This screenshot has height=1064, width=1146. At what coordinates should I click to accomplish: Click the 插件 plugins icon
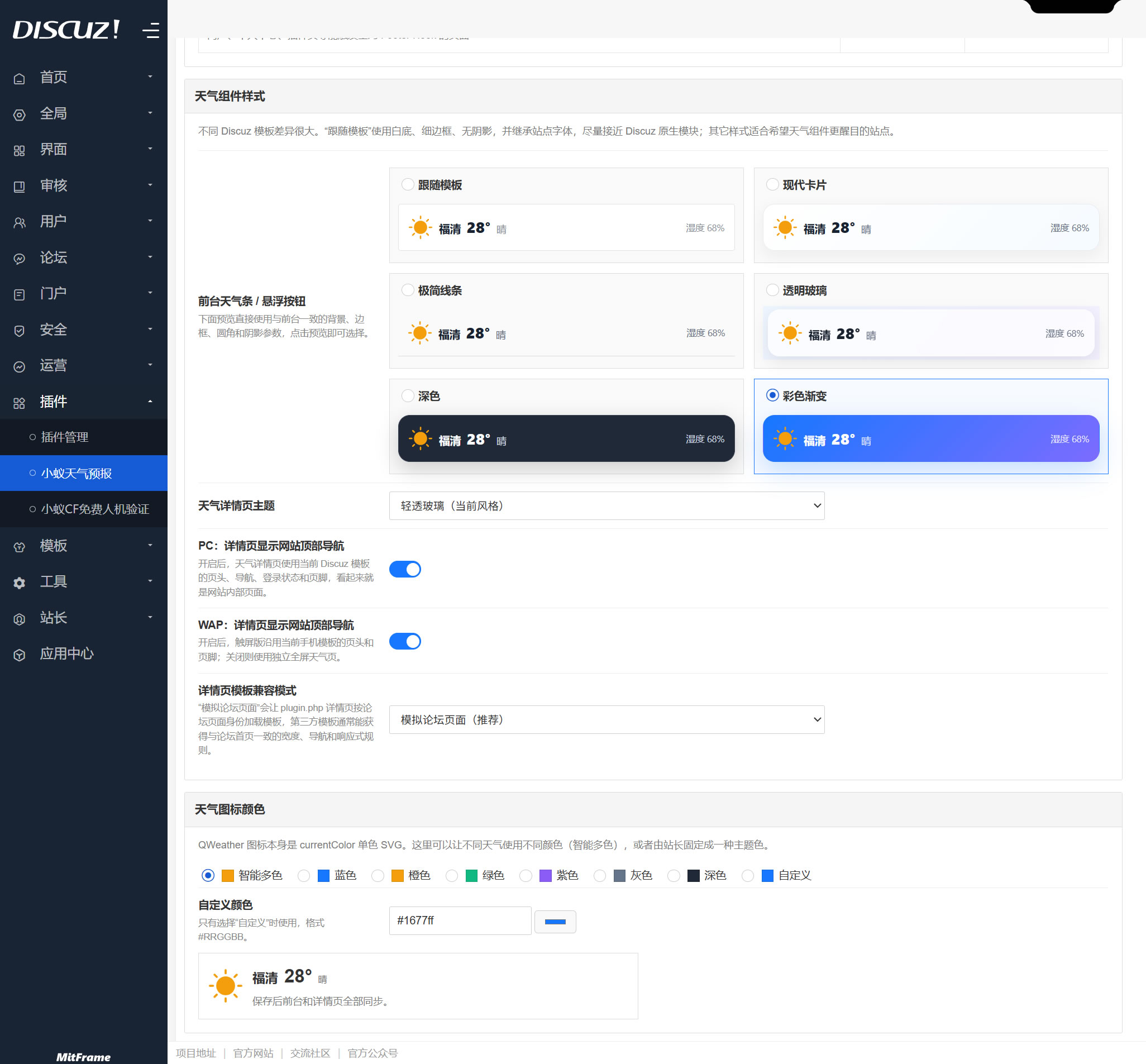click(x=19, y=403)
